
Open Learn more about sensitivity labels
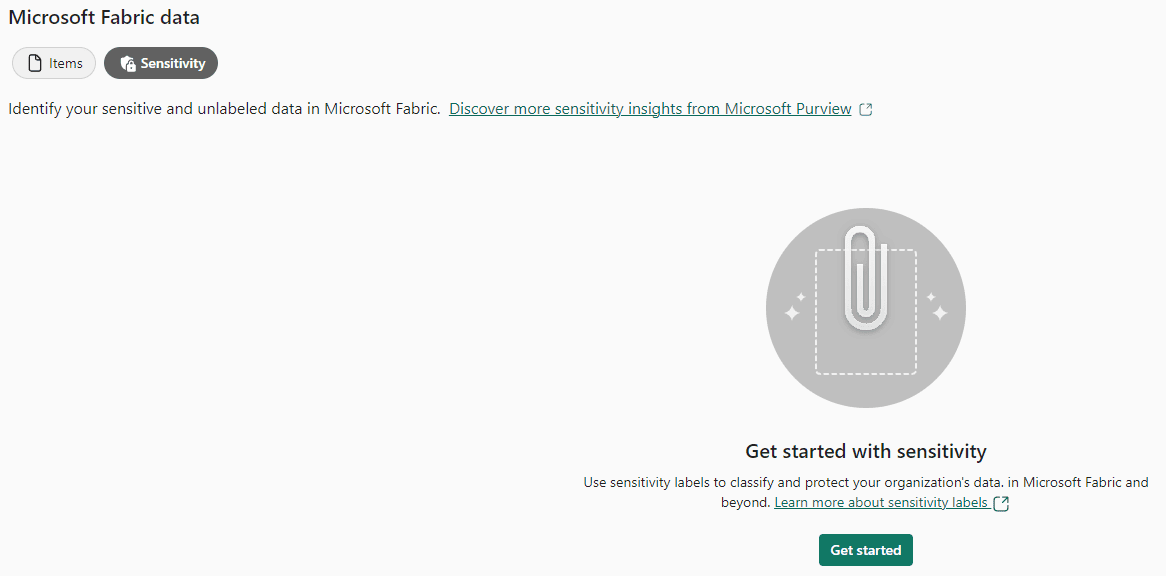[881, 503]
